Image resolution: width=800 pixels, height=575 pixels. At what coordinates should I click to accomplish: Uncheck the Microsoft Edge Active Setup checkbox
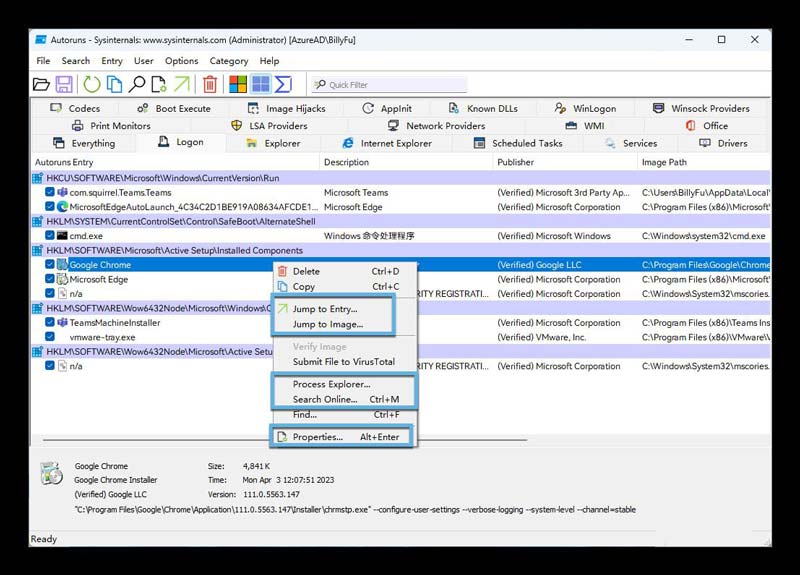pos(49,279)
